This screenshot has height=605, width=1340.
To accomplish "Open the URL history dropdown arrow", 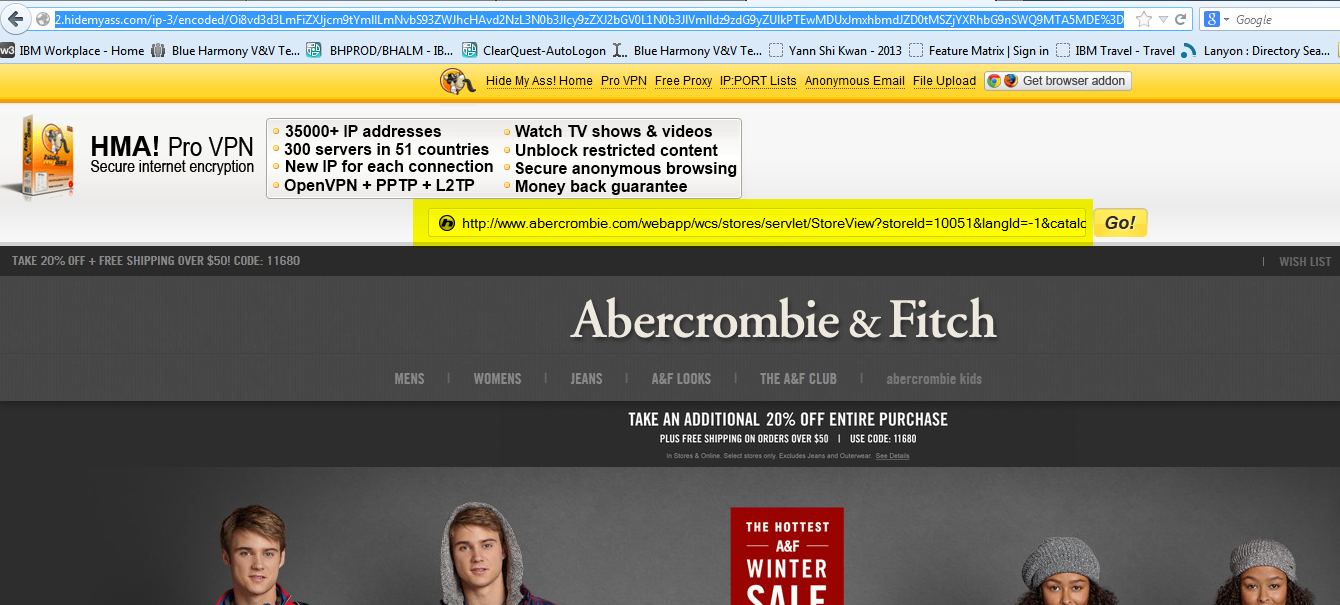I will click(x=1163, y=20).
